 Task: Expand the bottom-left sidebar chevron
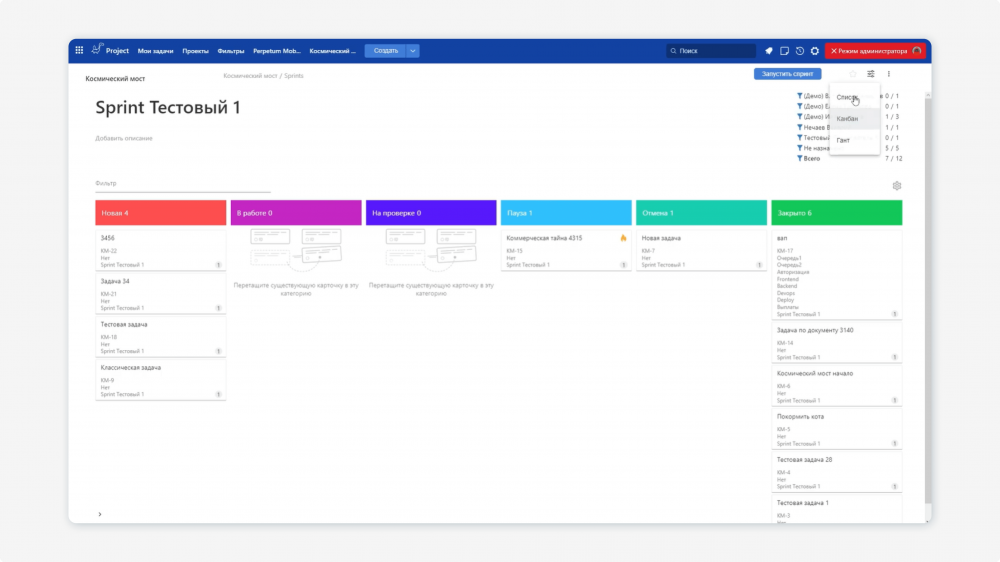pos(100,514)
